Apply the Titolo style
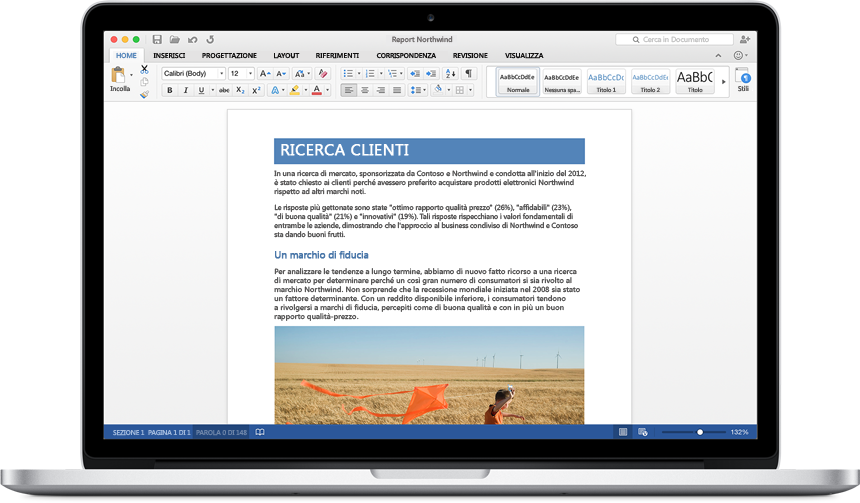This screenshot has height=503, width=860. coord(695,82)
